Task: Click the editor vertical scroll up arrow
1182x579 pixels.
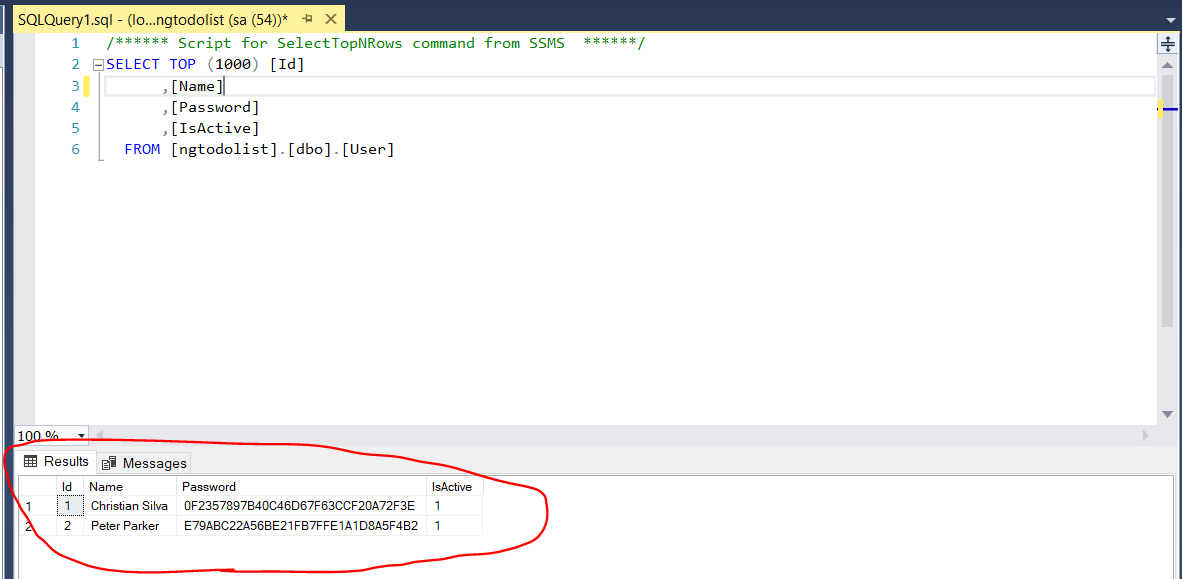Action: [1167, 66]
